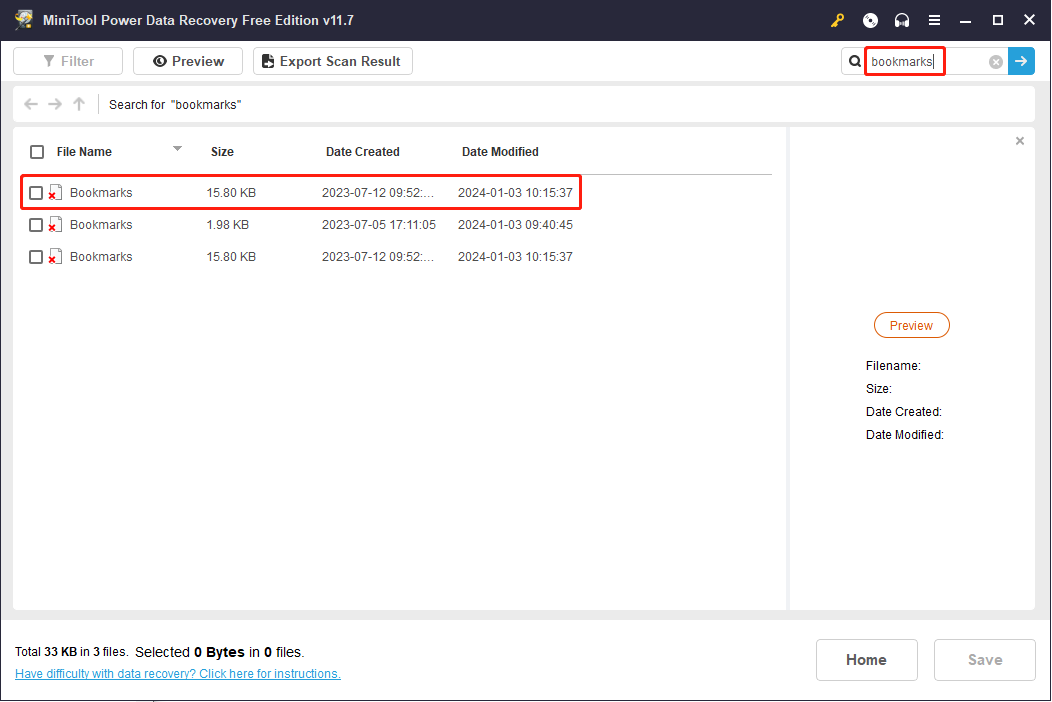Click the 2023-07-05 17:11:05 date cell
The width and height of the screenshot is (1052, 702).
378,225
